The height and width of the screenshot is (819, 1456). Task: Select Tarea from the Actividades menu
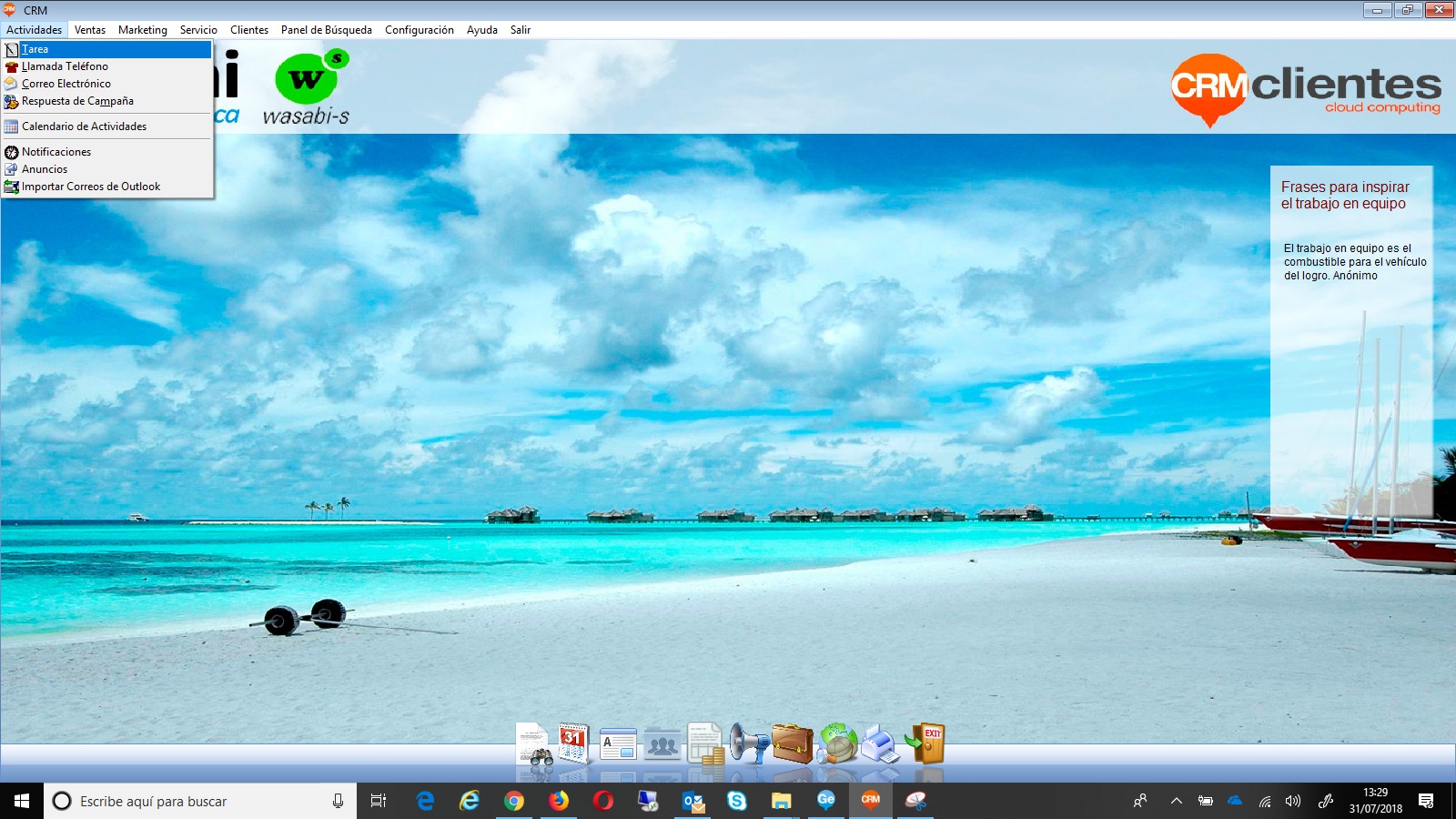[35, 49]
